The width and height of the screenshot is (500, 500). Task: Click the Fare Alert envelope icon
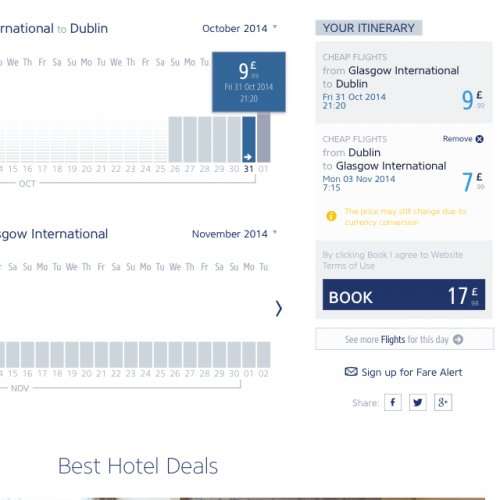click(x=351, y=372)
